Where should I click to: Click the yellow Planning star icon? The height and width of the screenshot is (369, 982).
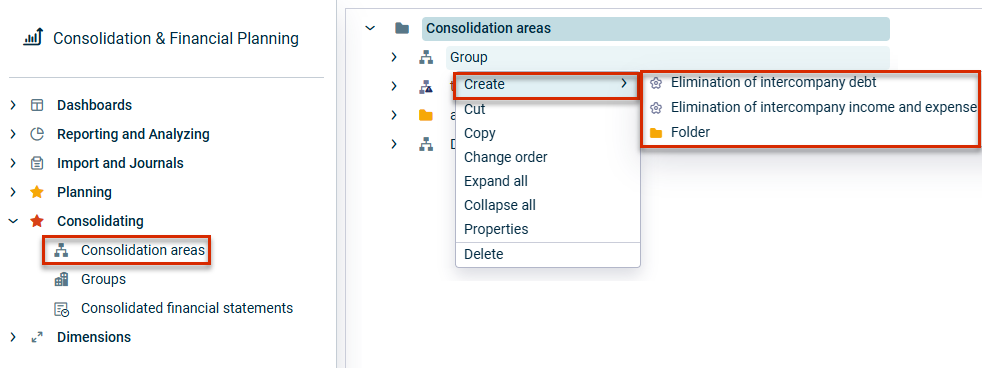pos(37,192)
